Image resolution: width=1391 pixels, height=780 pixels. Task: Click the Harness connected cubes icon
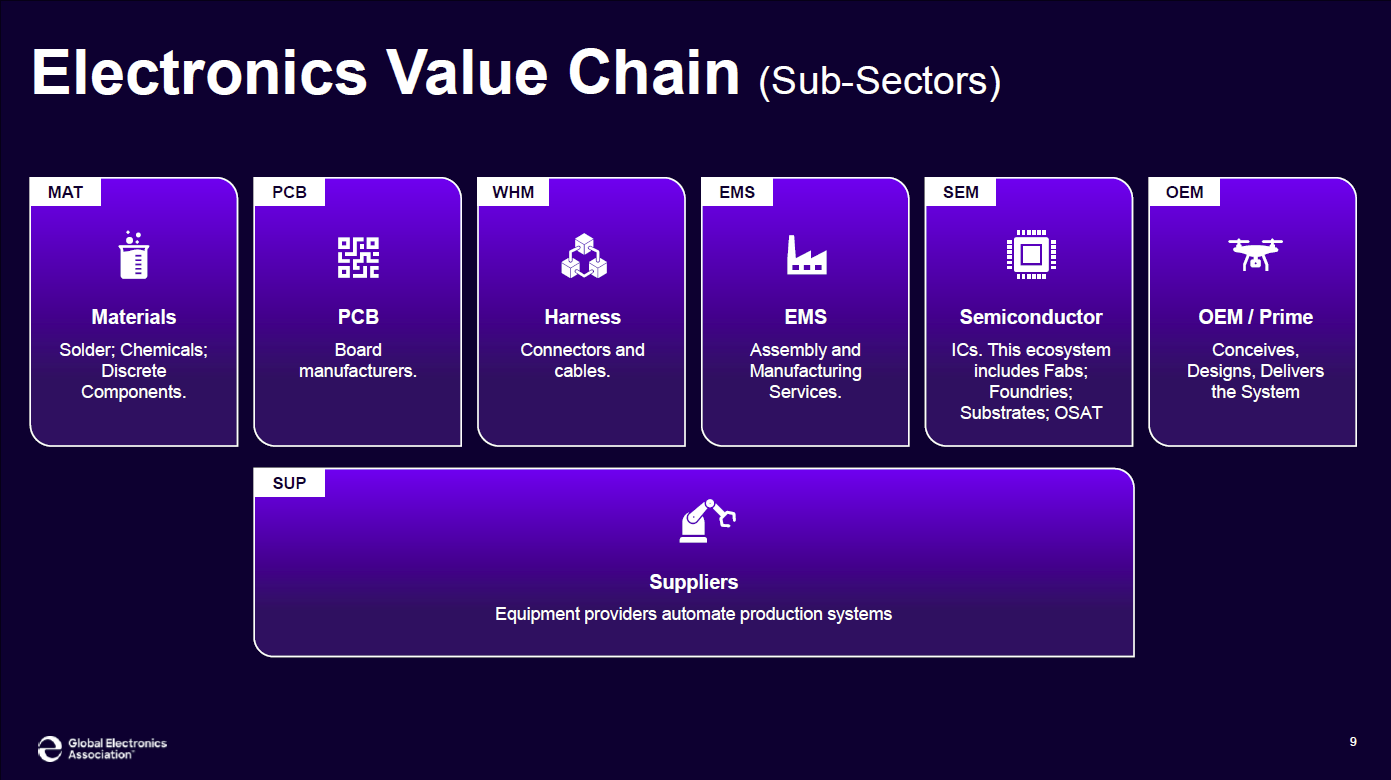click(x=583, y=256)
